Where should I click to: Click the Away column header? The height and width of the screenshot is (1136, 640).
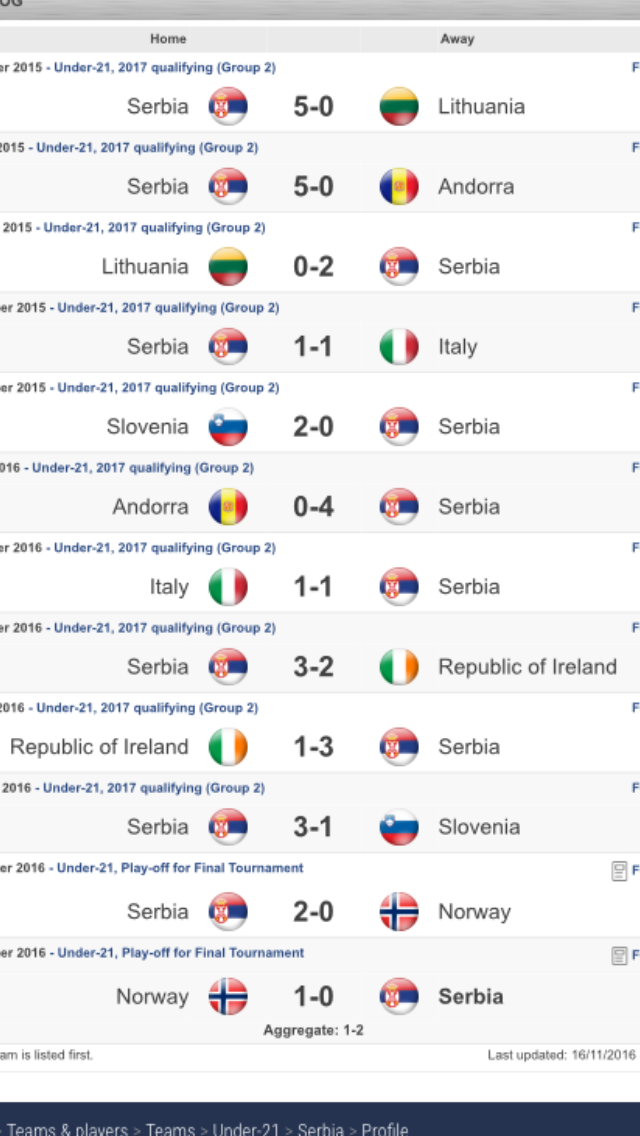click(457, 39)
